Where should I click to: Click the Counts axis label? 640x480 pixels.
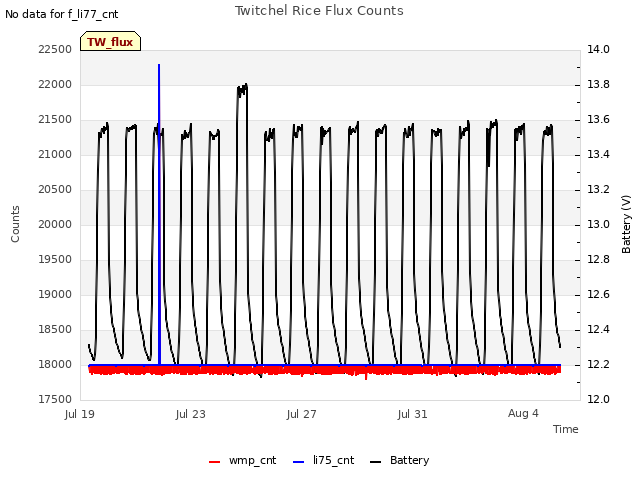15,224
